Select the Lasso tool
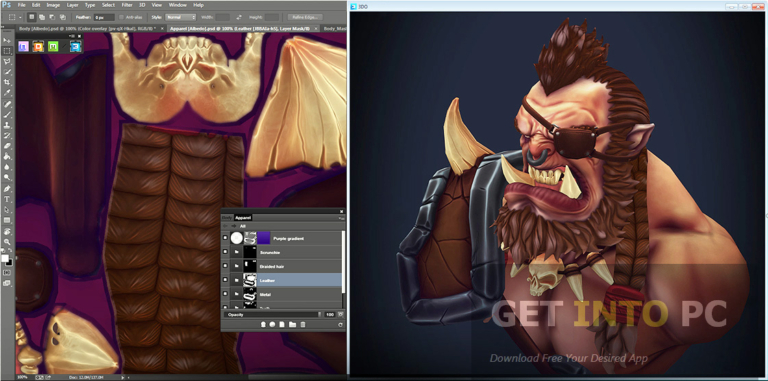Screen dimensions: 768x381 click(x=7, y=61)
